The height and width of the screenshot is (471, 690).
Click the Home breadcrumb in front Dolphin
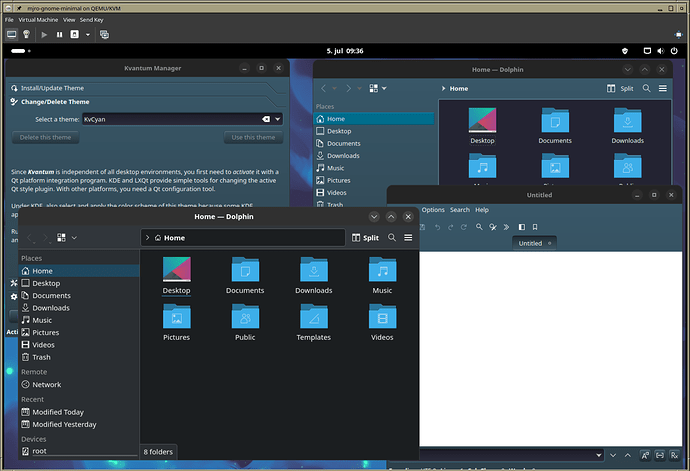[170, 238]
